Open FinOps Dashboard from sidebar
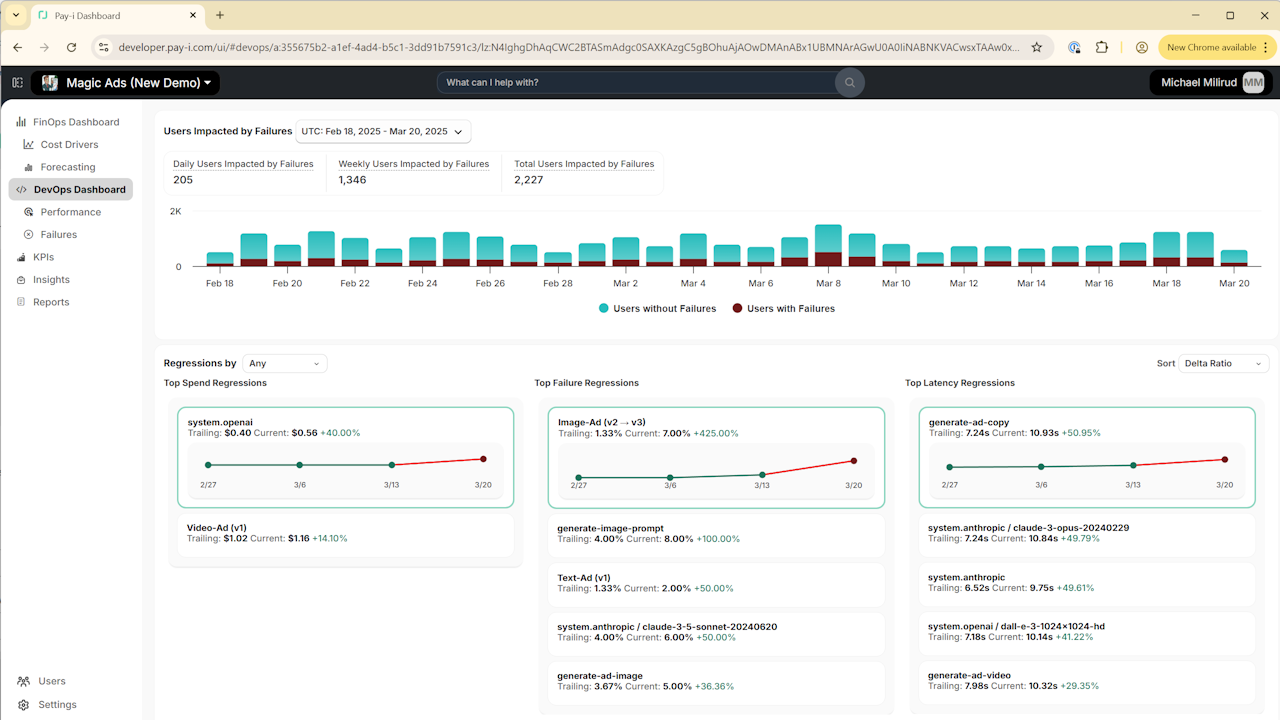 click(68, 122)
